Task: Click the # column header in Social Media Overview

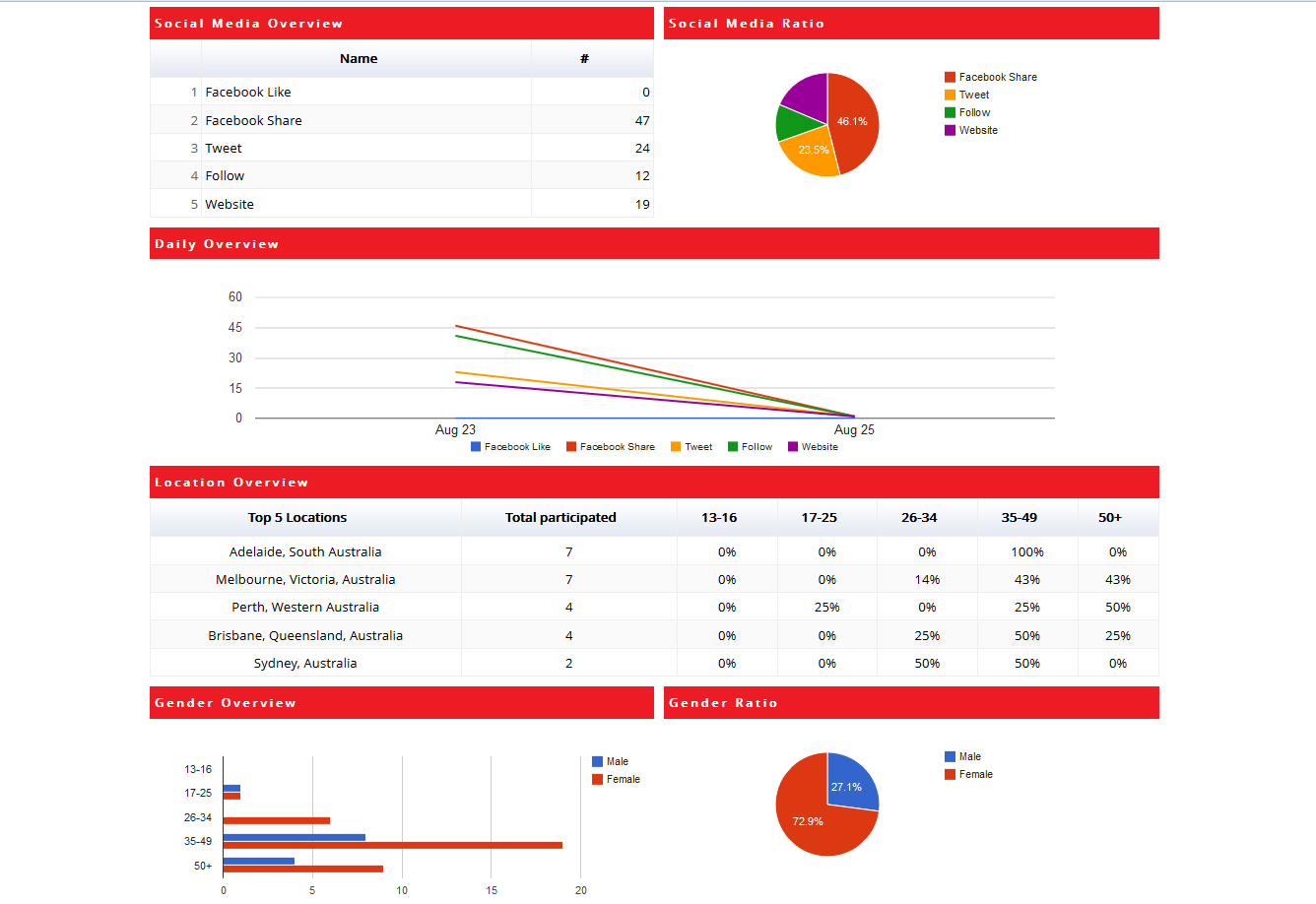Action: coord(584,59)
